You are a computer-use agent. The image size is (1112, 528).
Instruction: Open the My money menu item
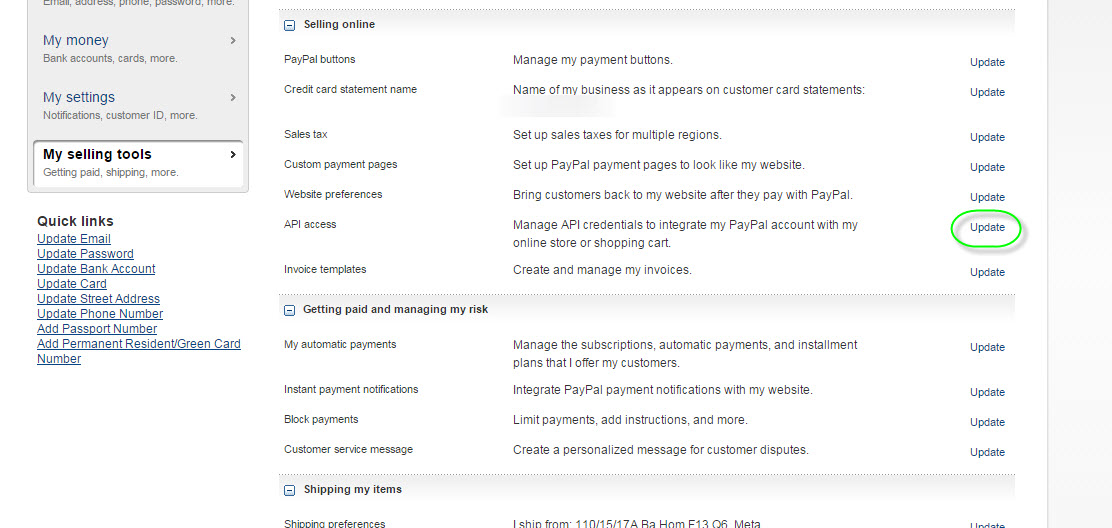138,48
